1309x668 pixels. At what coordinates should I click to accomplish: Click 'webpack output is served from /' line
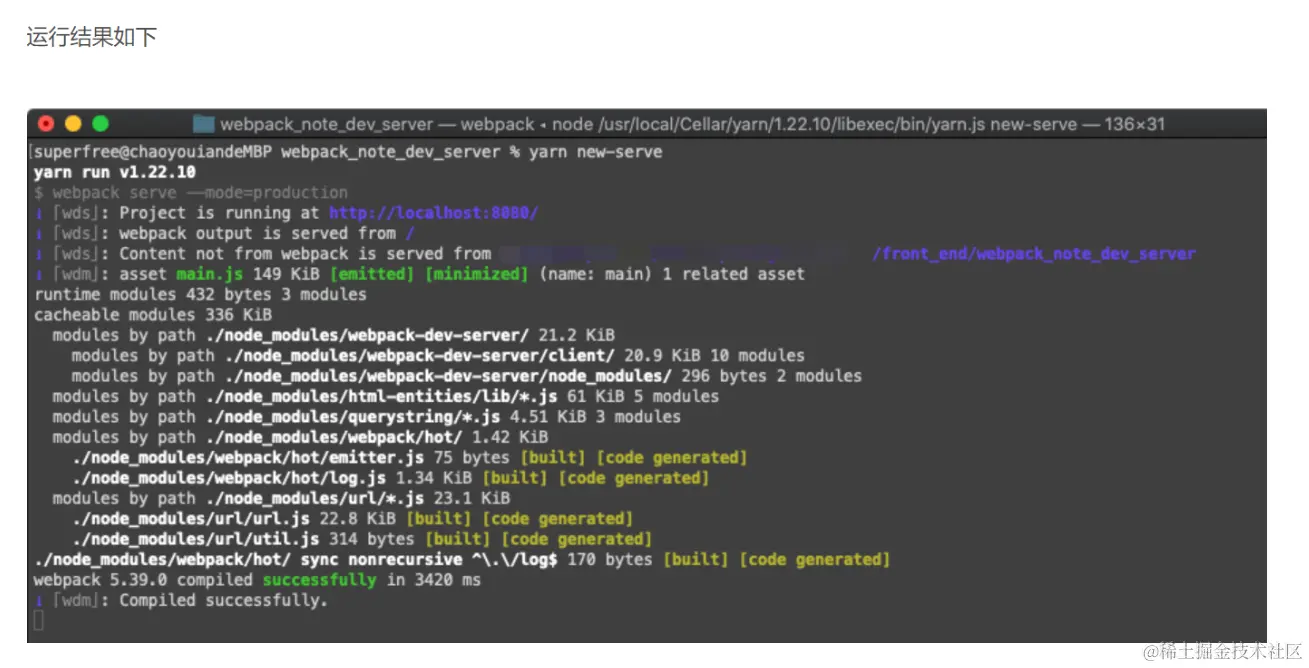click(223, 233)
